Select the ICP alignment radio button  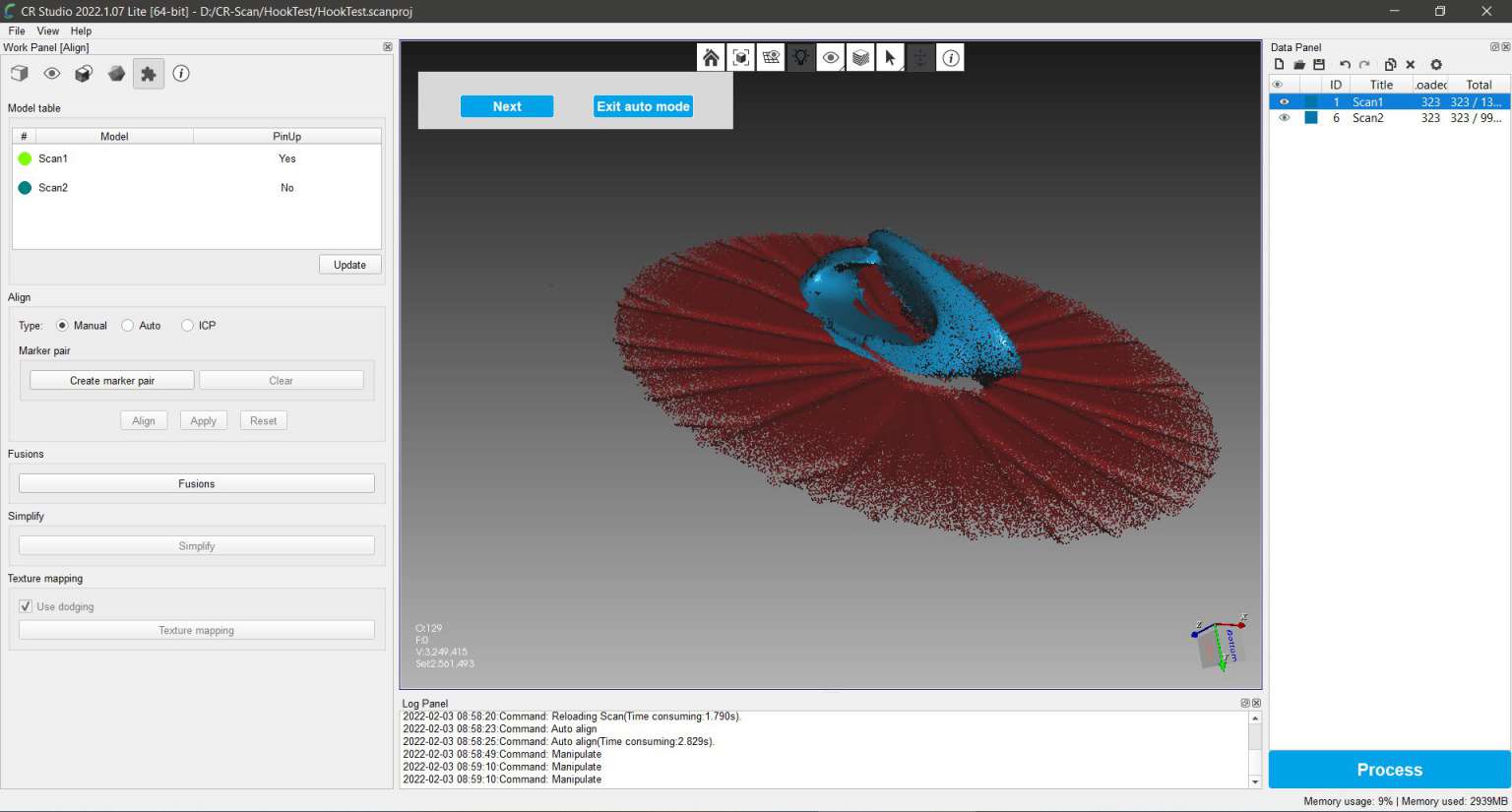pyautogui.click(x=187, y=326)
